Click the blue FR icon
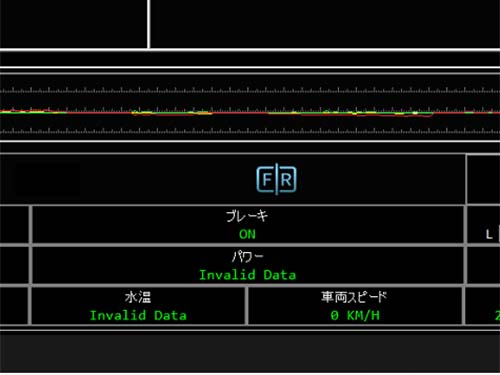The image size is (500, 375). (x=276, y=180)
